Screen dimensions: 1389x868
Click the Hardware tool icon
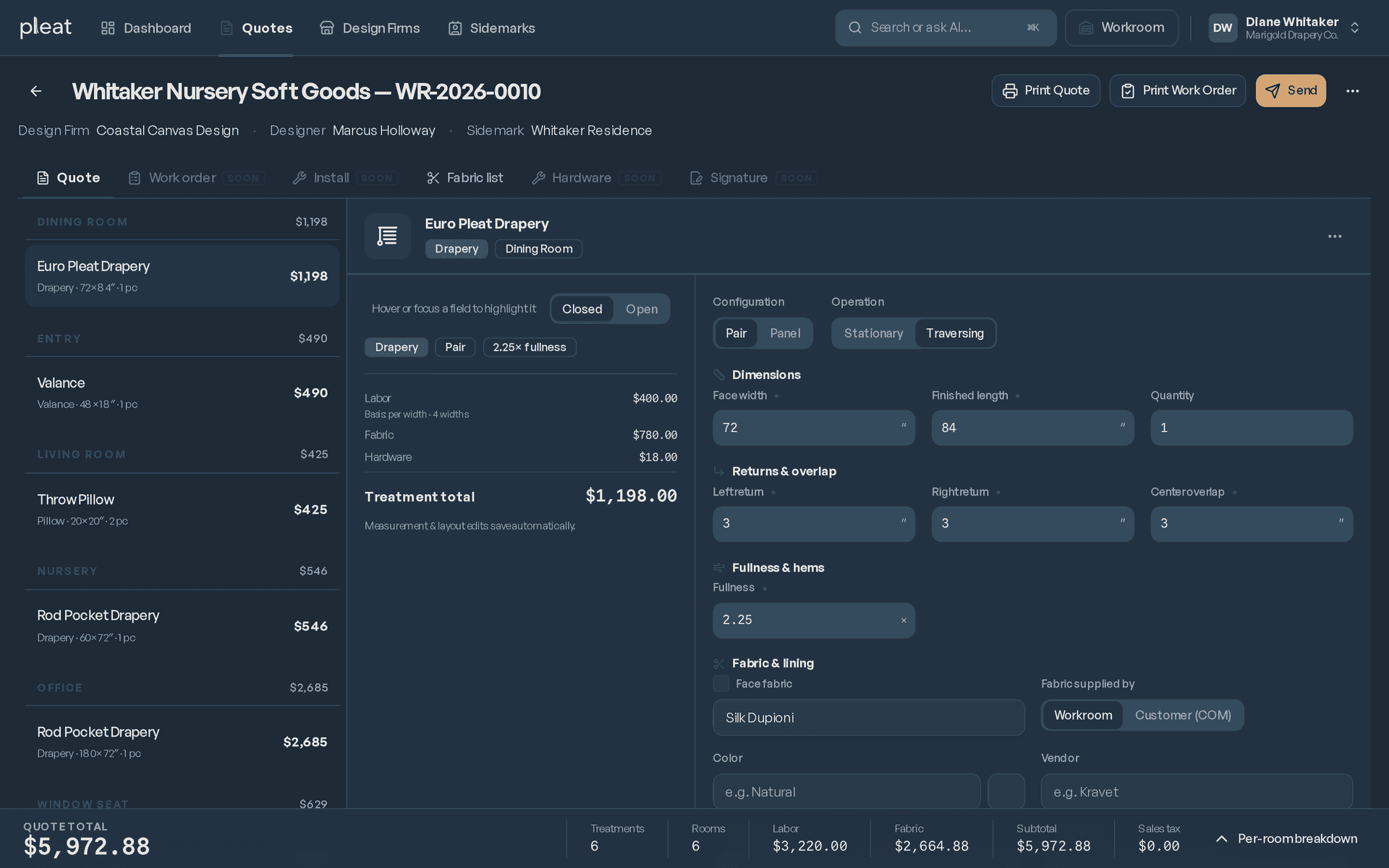[538, 178]
